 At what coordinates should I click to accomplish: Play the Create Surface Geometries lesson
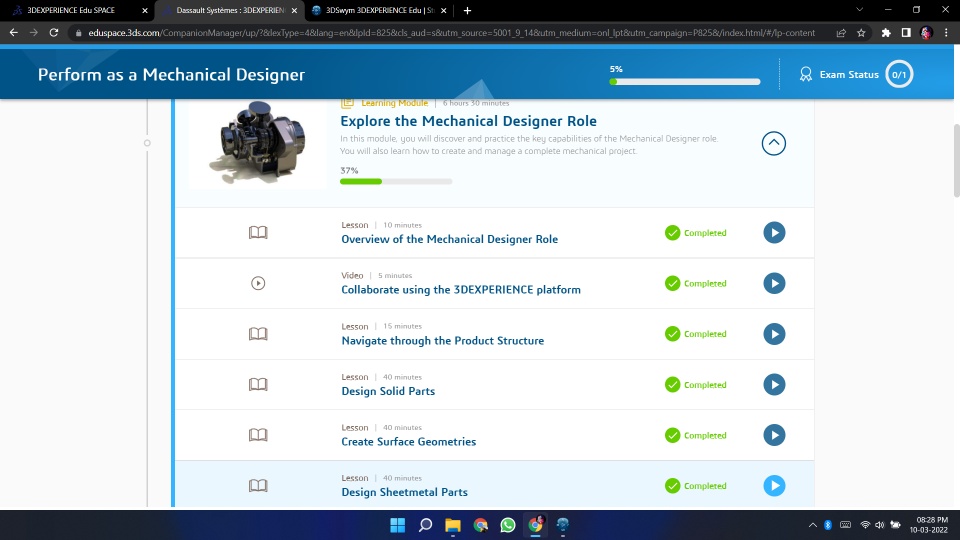(x=774, y=435)
